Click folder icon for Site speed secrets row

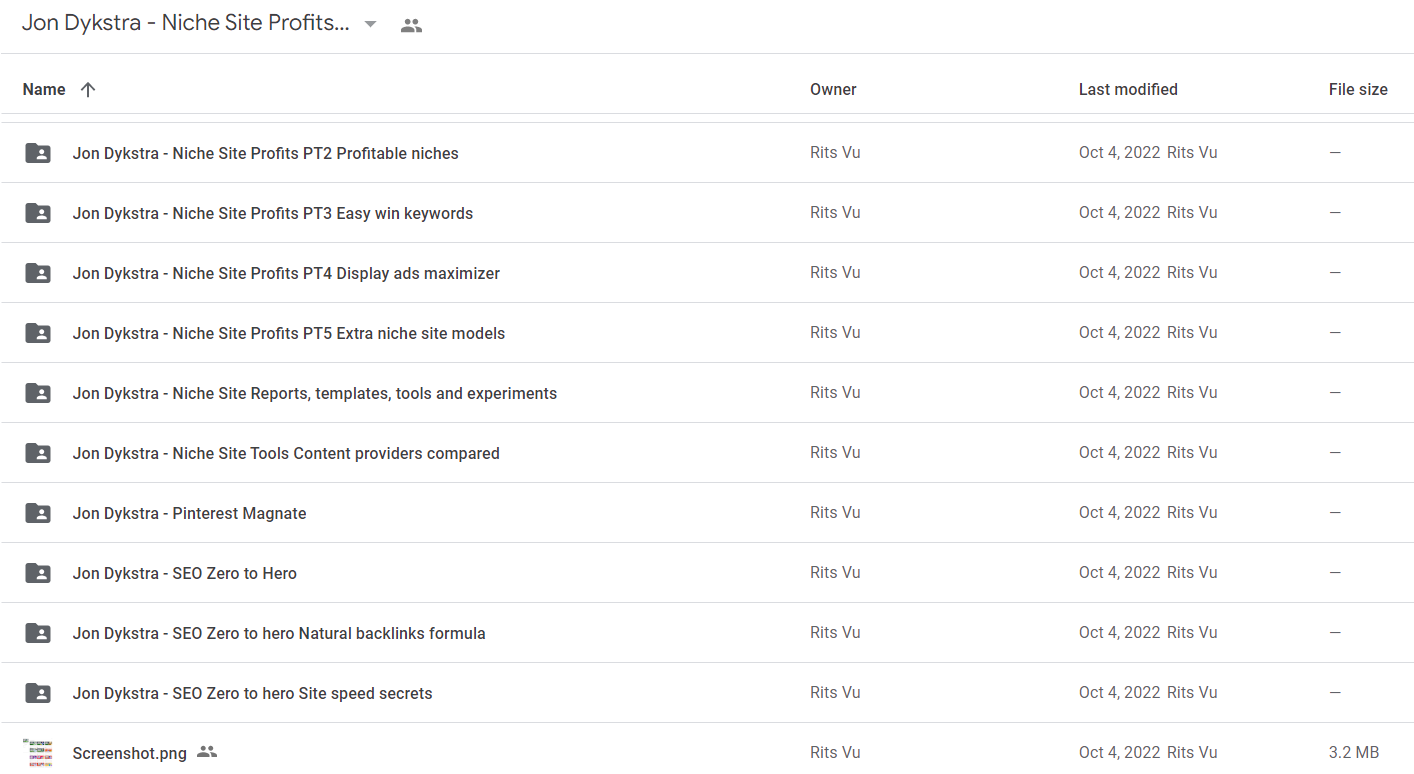point(38,693)
